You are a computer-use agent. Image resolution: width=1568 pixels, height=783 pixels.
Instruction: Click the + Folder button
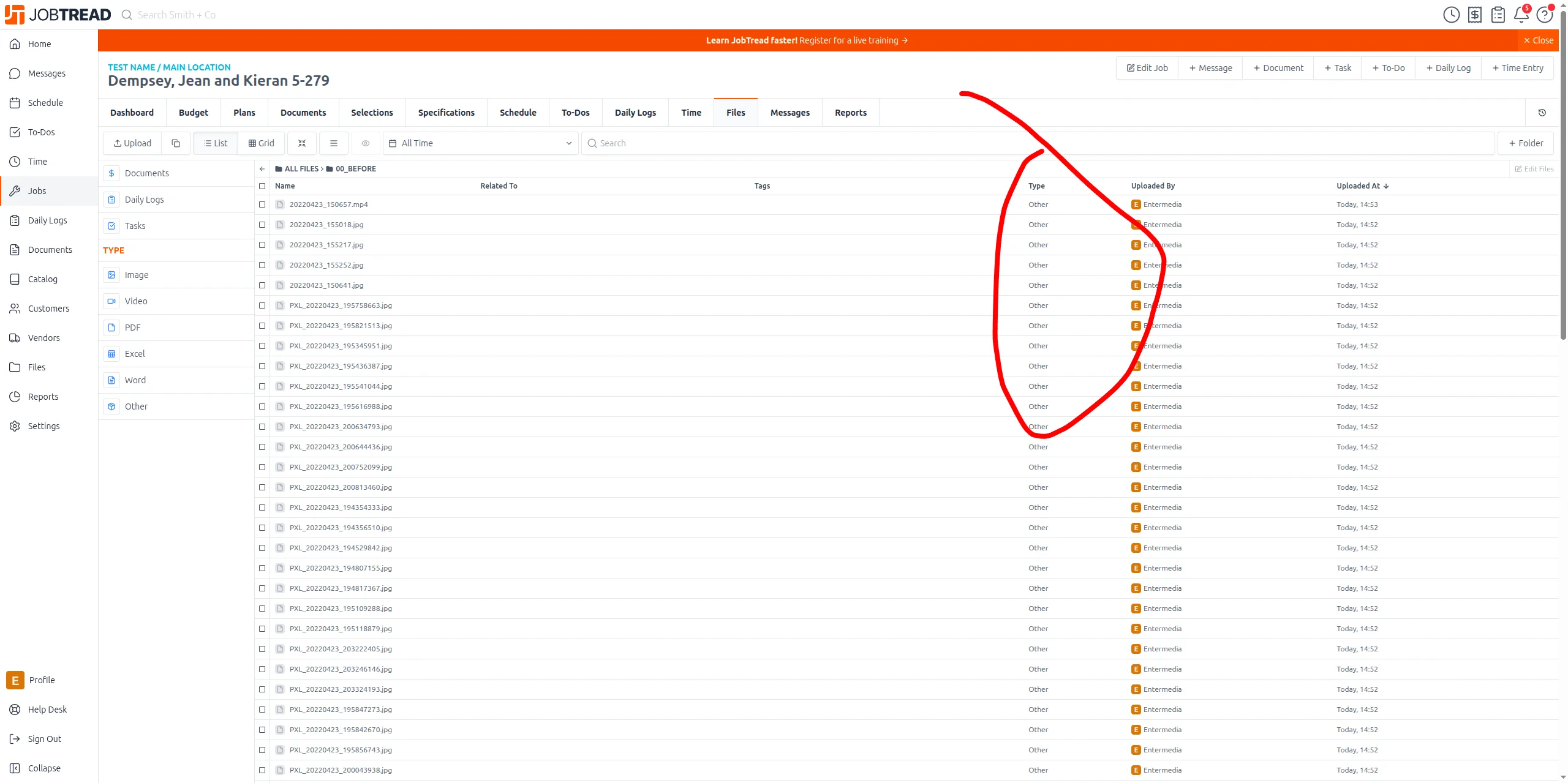[x=1526, y=143]
